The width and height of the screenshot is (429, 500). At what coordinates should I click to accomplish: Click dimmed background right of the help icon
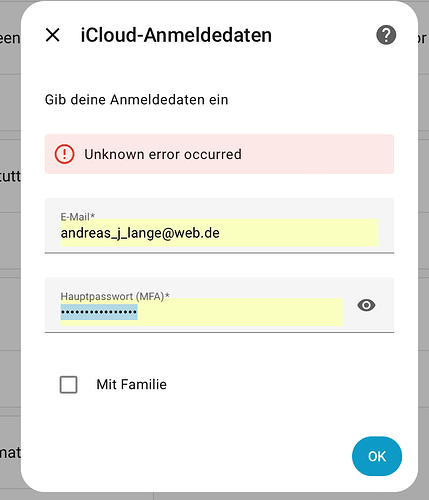[x=422, y=38]
